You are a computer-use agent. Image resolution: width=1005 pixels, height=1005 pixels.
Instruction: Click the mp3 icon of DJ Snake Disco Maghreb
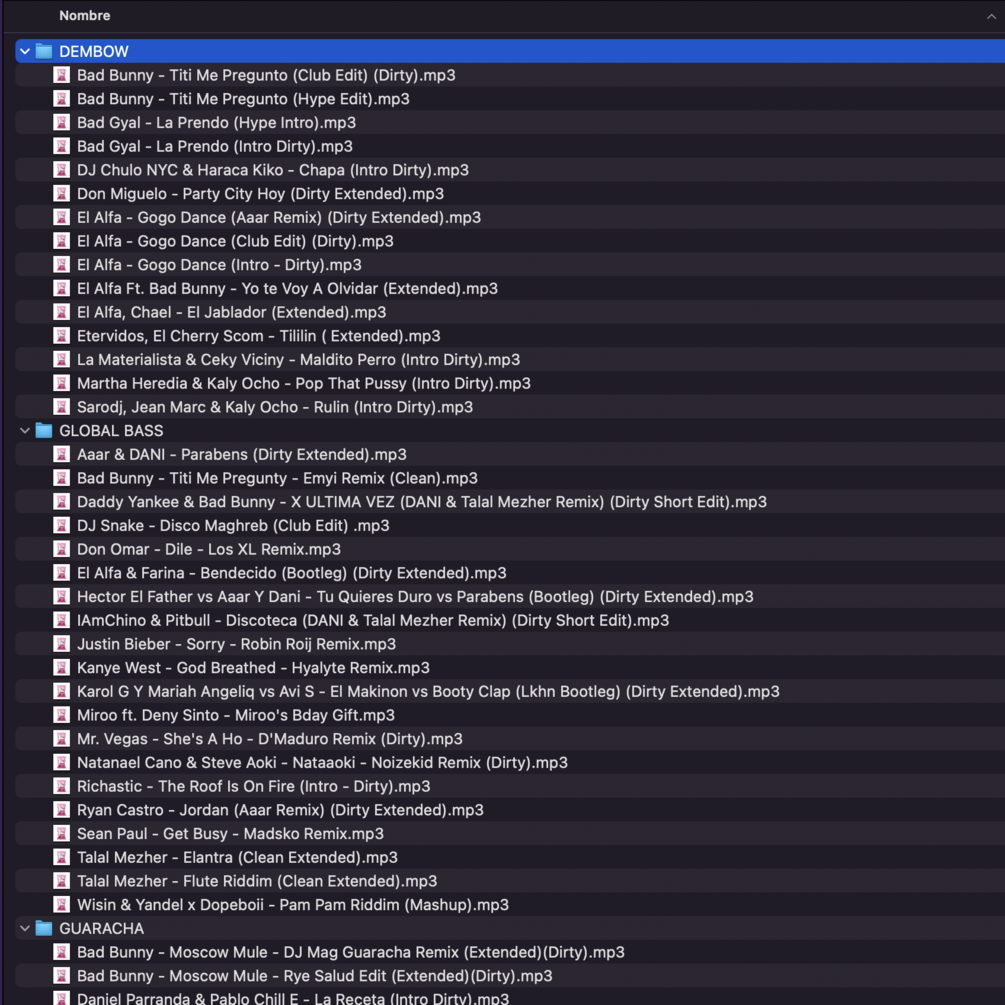62,526
